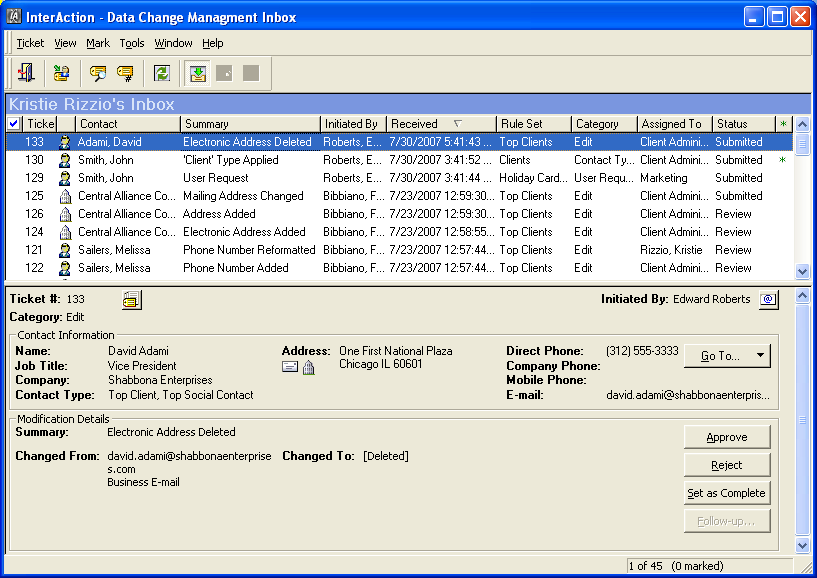The image size is (817, 578).
Task: Click the person icon for Adami, David
Action: (x=65, y=142)
